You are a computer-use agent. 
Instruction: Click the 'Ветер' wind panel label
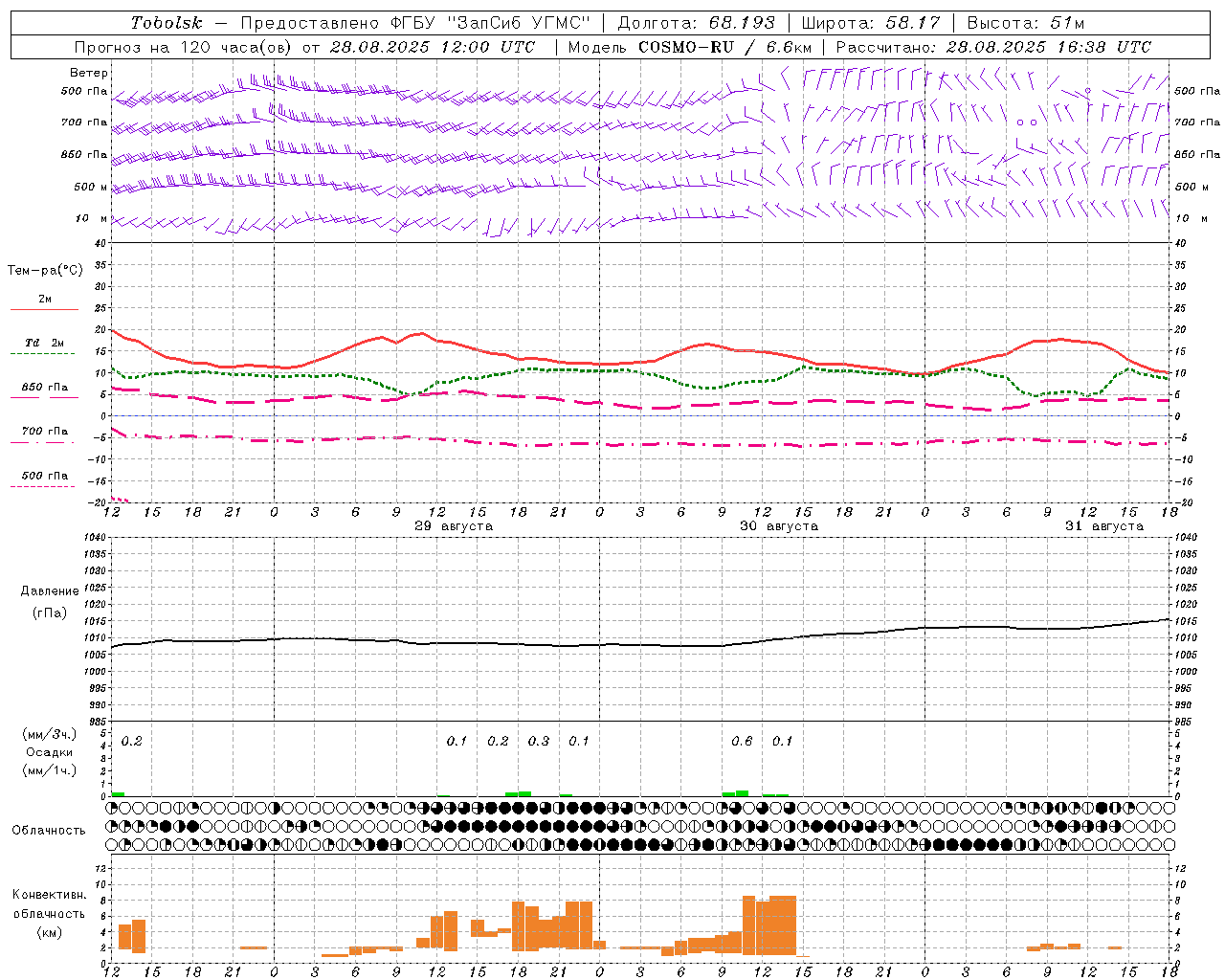(x=89, y=73)
